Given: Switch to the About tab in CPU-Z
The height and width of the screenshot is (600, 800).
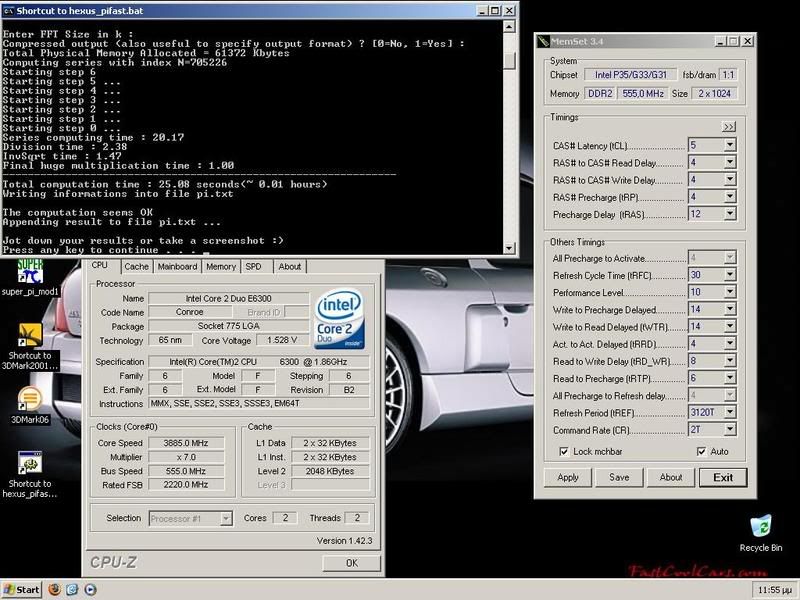Looking at the screenshot, I should tap(289, 266).
